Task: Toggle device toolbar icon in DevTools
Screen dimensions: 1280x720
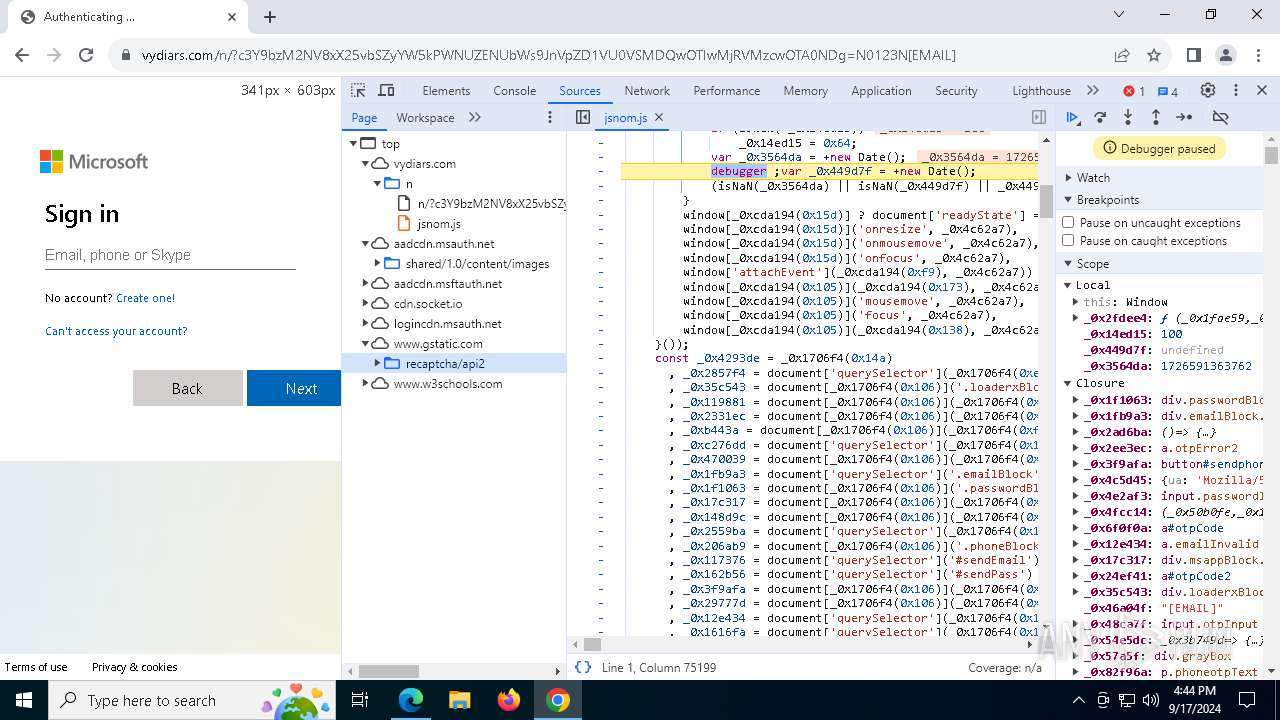Action: click(386, 90)
